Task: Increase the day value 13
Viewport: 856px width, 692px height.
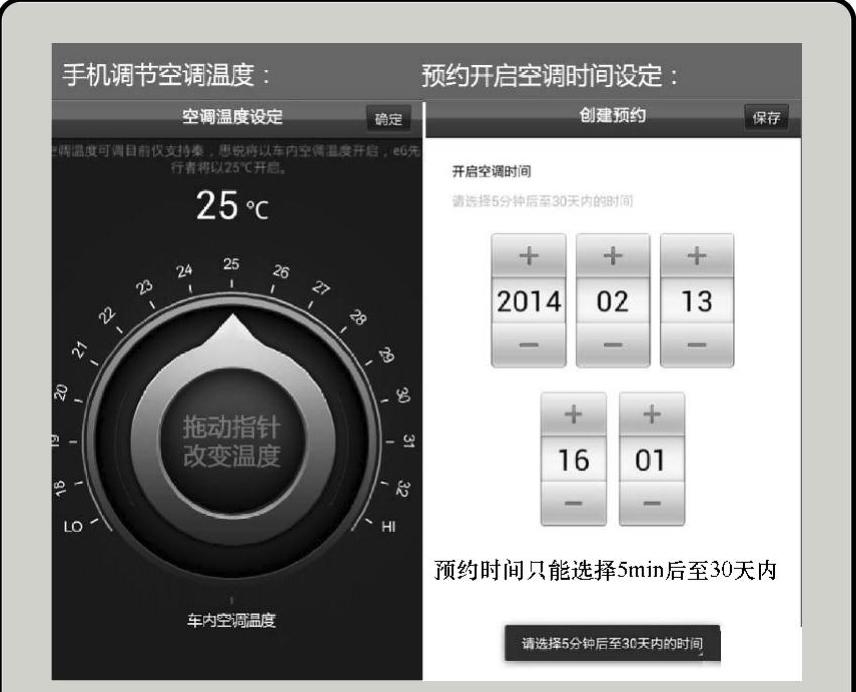Action: click(x=696, y=256)
